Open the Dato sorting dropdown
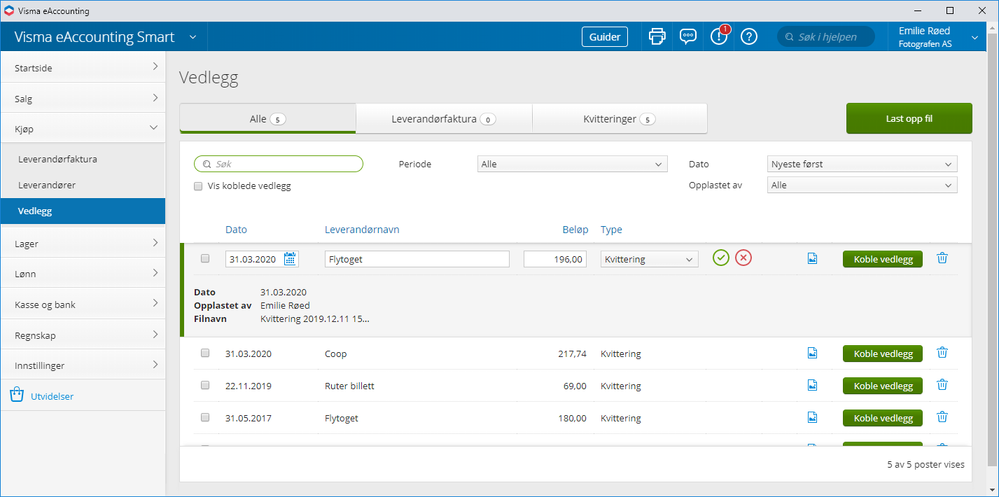Screen dimensions: 999x497 [x=861, y=164]
